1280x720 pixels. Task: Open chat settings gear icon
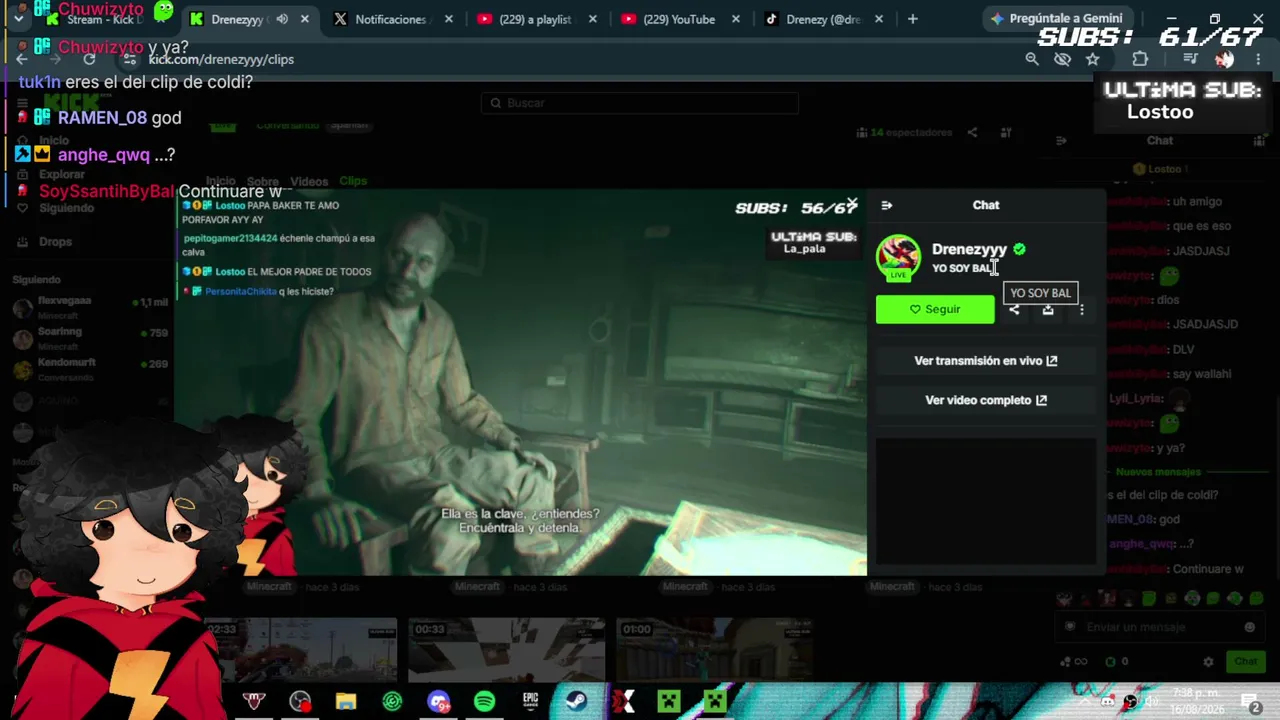[1208, 662]
